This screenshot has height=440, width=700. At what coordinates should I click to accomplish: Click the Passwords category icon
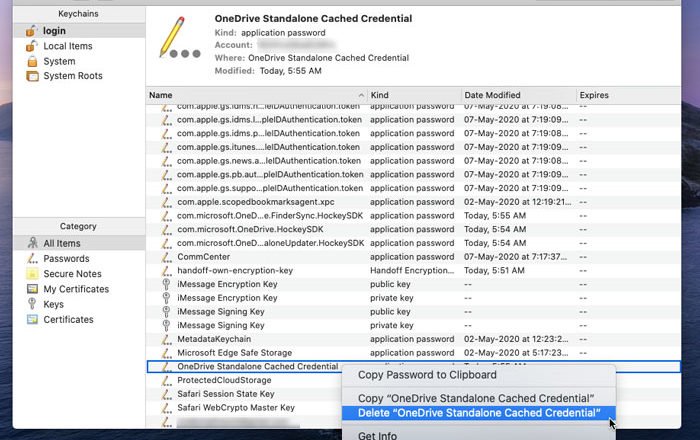click(32, 258)
